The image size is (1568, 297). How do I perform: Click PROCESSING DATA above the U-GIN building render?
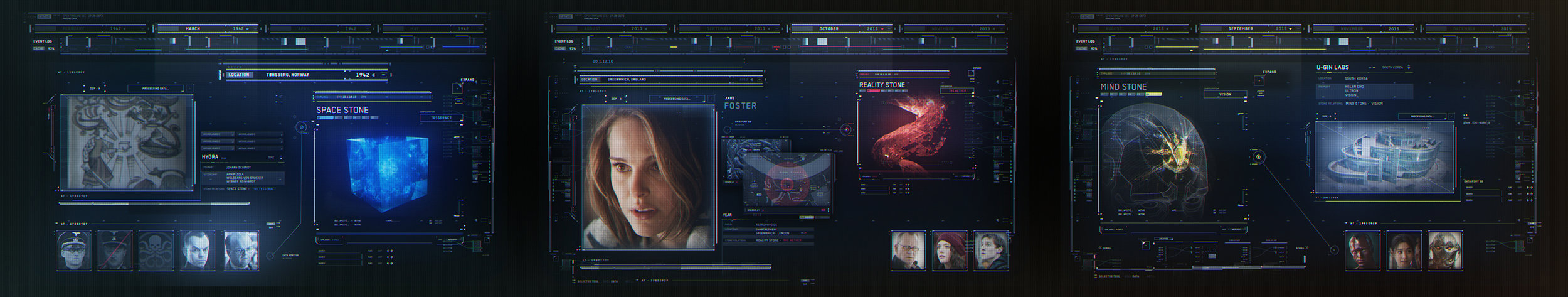[1422, 116]
